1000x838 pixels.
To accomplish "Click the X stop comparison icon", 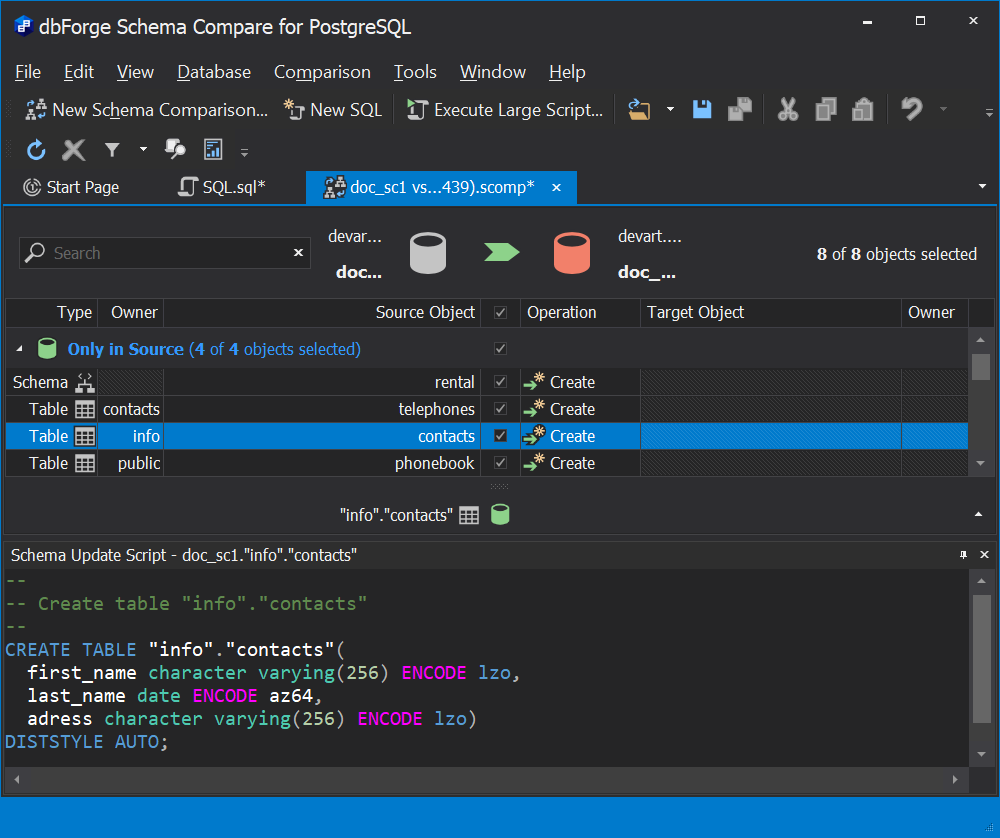I will [74, 150].
